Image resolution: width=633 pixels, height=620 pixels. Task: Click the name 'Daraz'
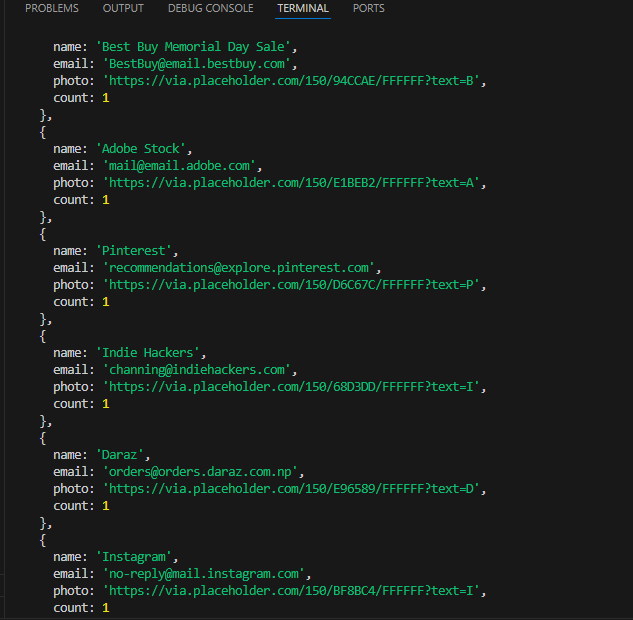coord(119,455)
